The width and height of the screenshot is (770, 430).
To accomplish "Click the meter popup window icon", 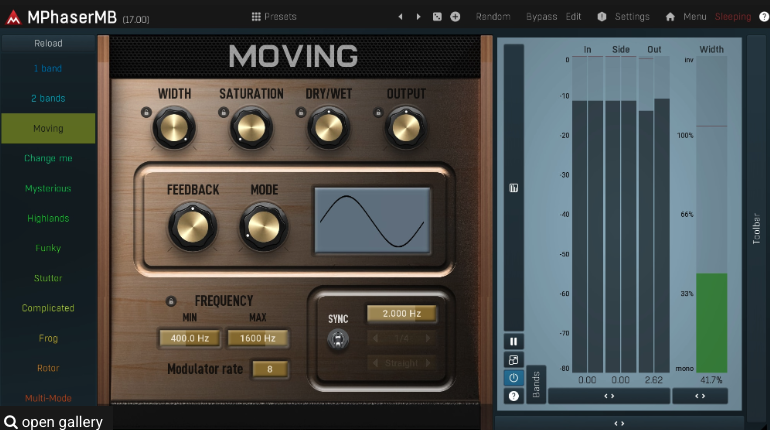I will point(513,360).
